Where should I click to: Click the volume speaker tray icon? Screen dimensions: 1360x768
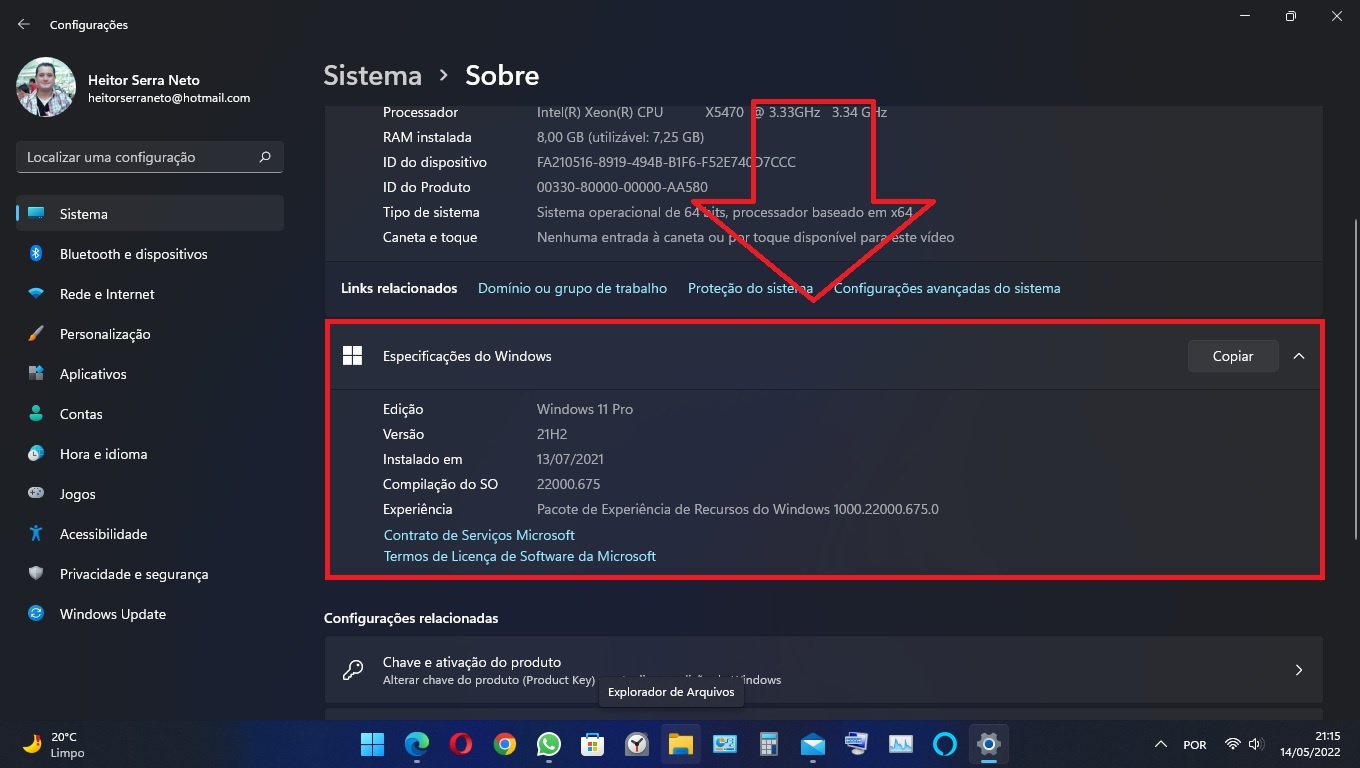tap(1256, 745)
